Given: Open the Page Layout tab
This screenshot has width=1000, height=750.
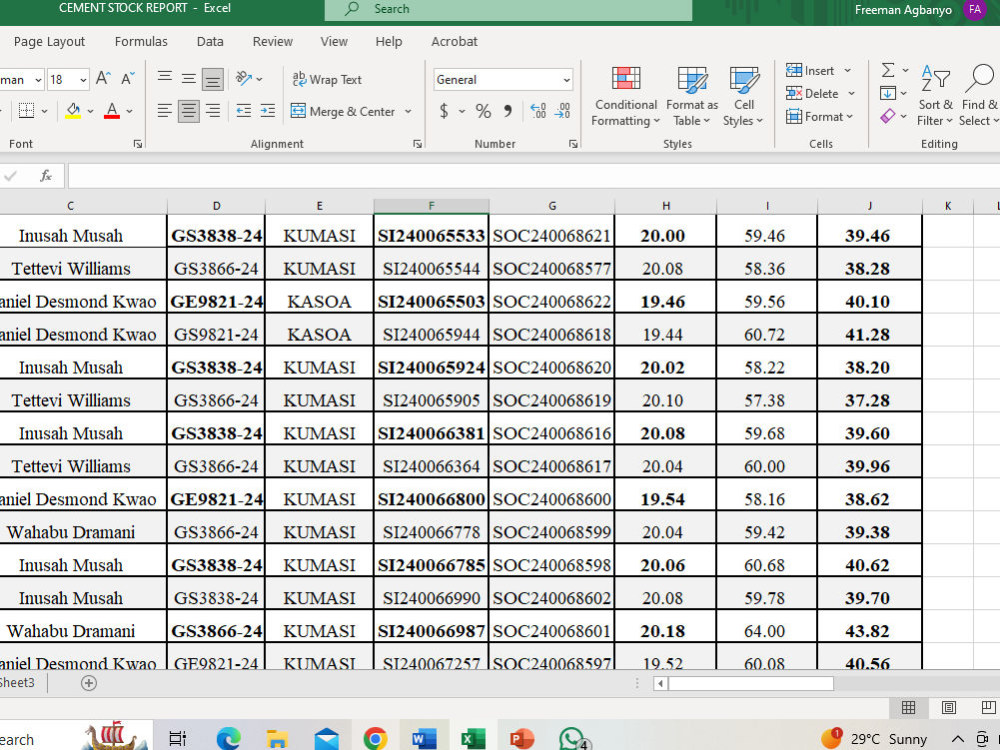Looking at the screenshot, I should point(49,41).
